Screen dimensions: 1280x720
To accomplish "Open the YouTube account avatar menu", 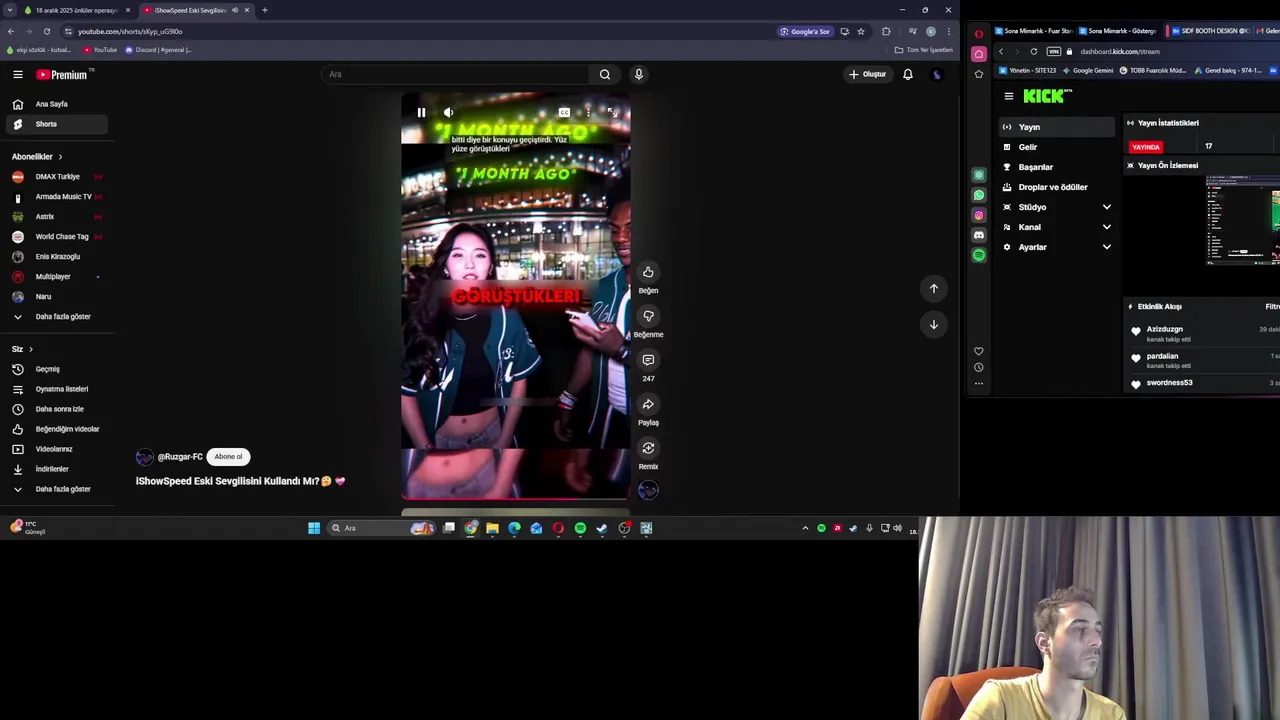I will coord(937,74).
